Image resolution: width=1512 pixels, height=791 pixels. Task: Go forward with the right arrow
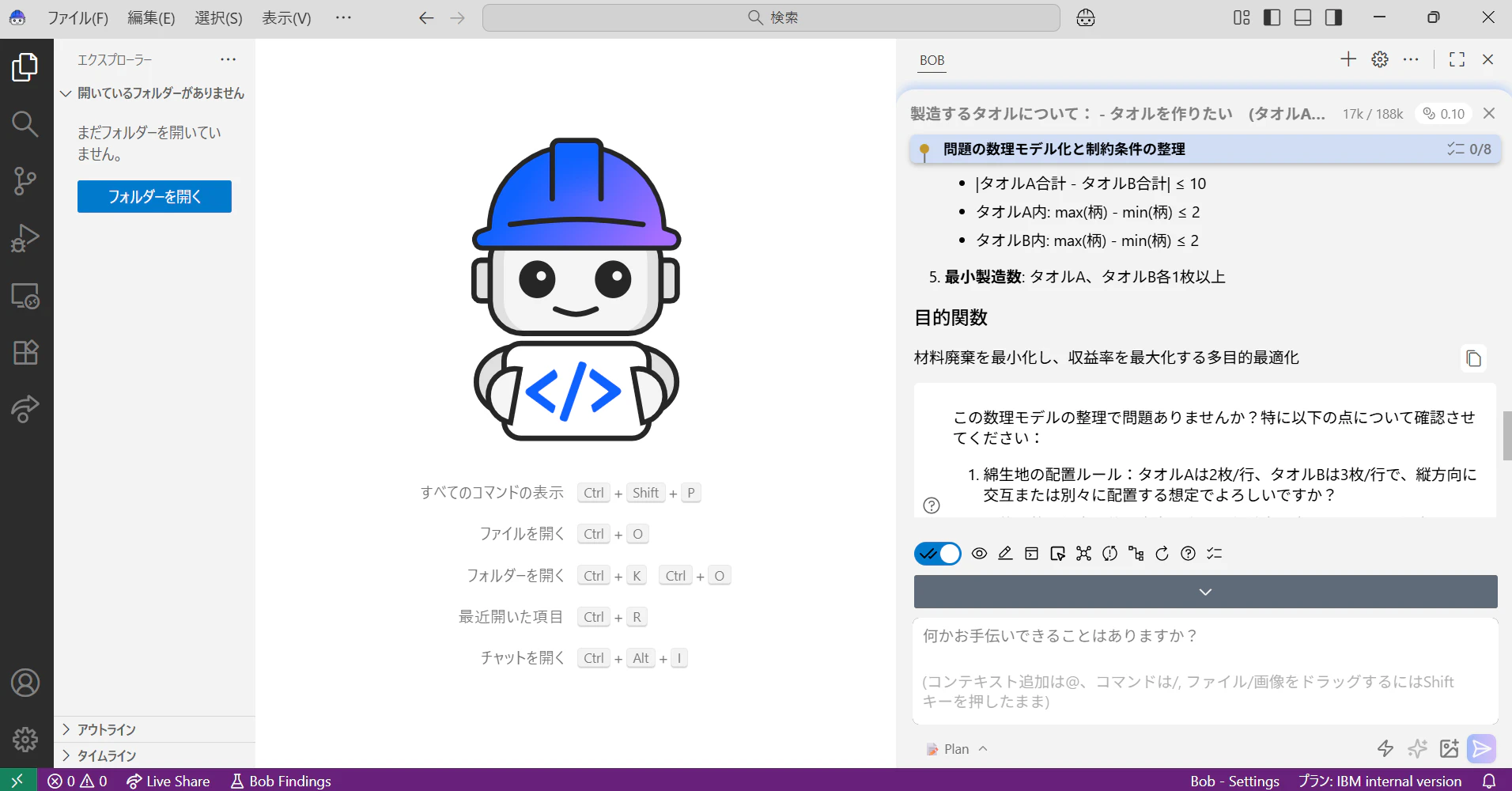(x=458, y=17)
